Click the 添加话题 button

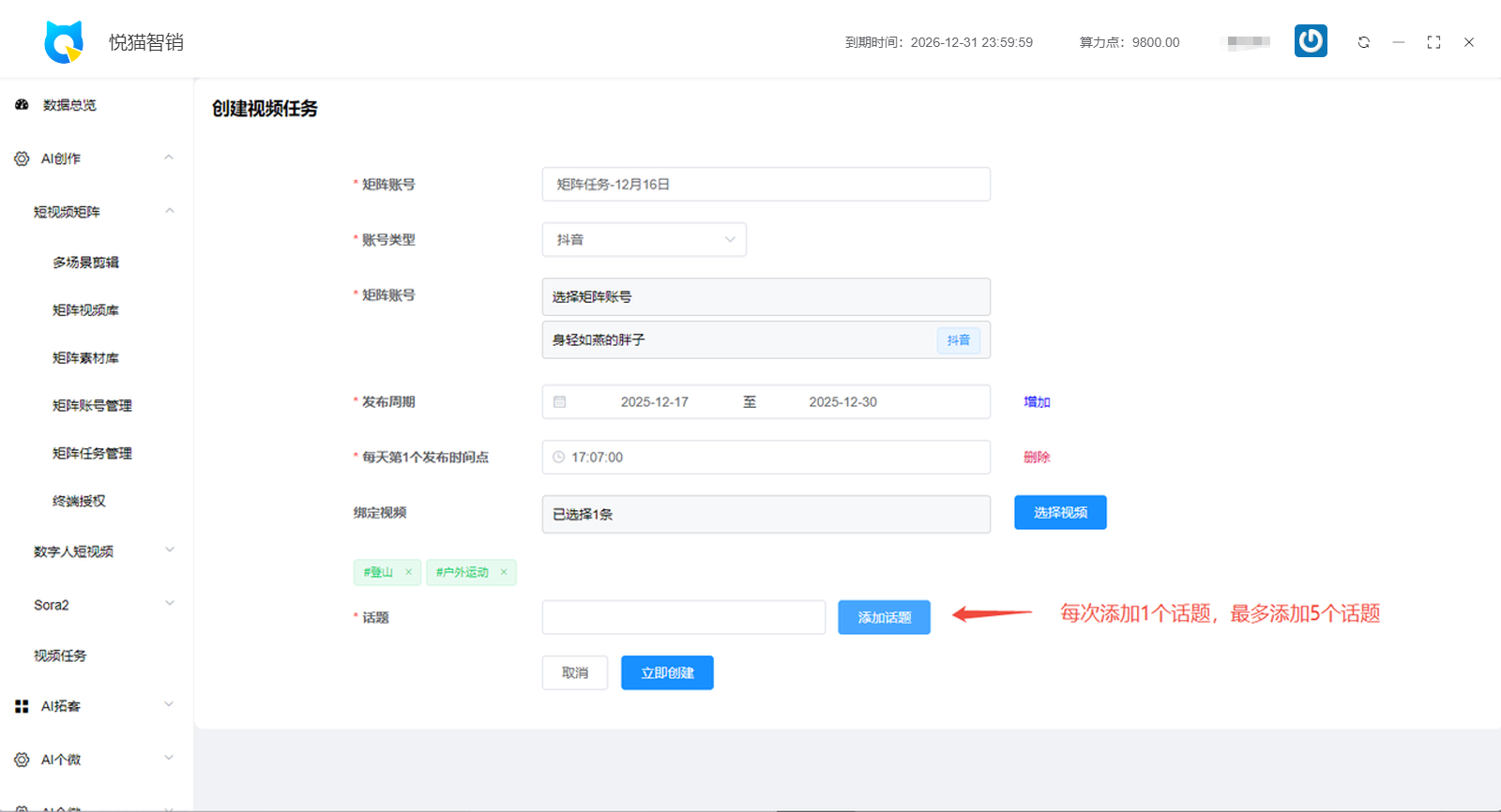pos(884,618)
